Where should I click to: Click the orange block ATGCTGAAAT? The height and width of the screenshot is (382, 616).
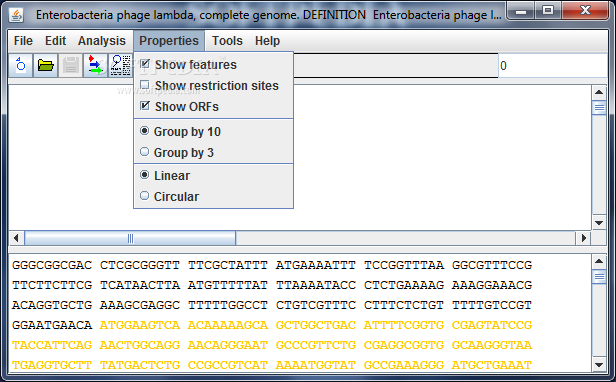tap(492, 365)
